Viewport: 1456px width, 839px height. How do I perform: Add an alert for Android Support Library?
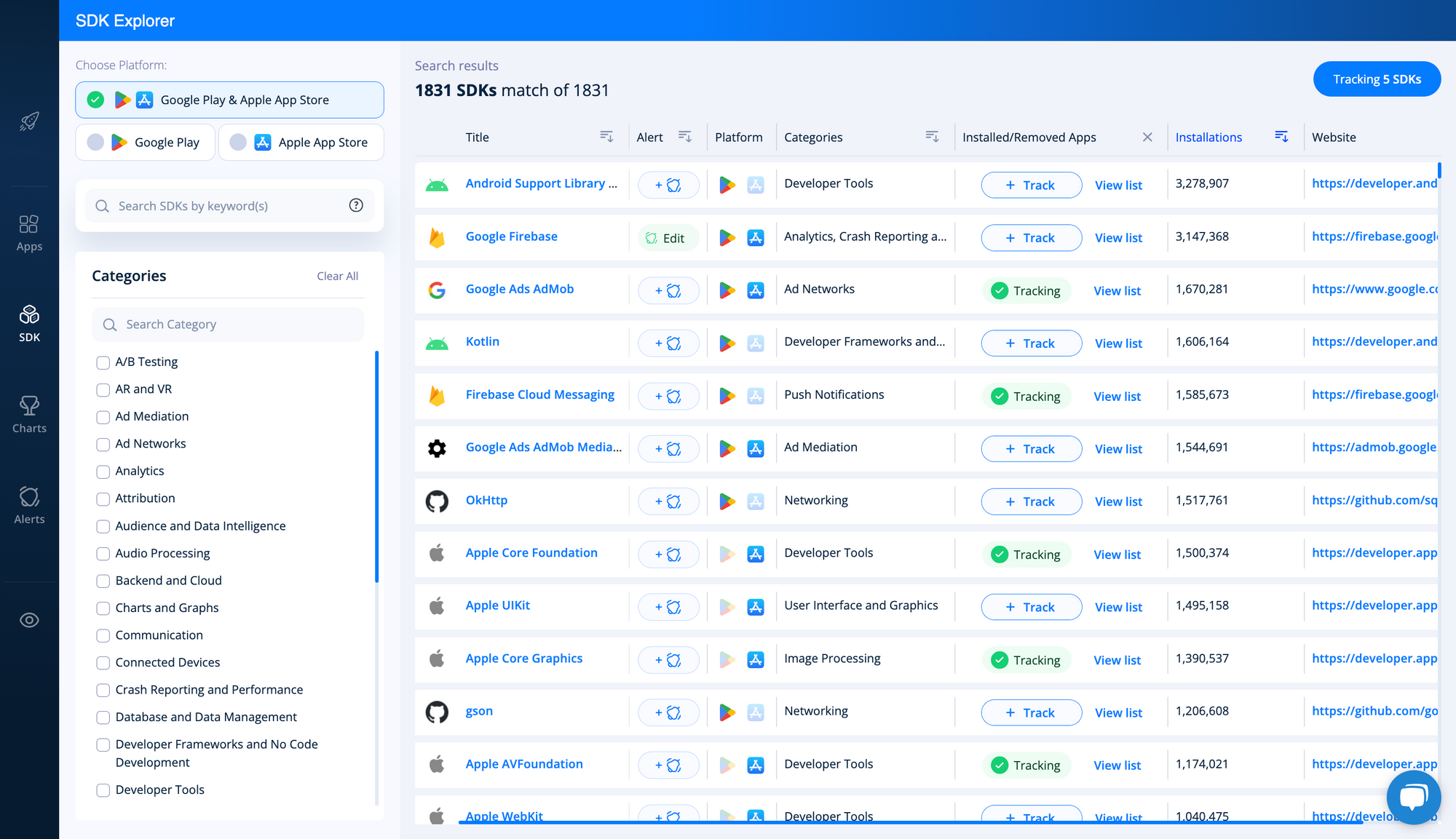[x=668, y=185]
